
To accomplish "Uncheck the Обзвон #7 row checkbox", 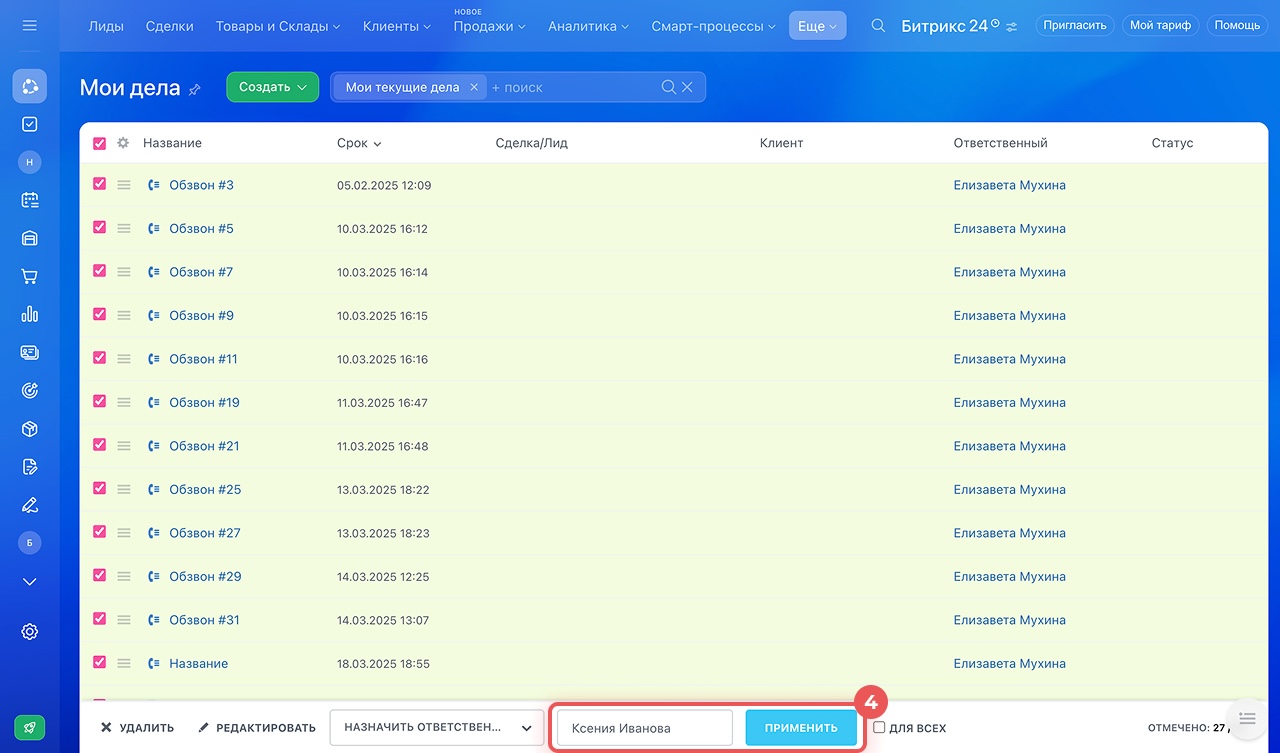I will pyautogui.click(x=99, y=271).
